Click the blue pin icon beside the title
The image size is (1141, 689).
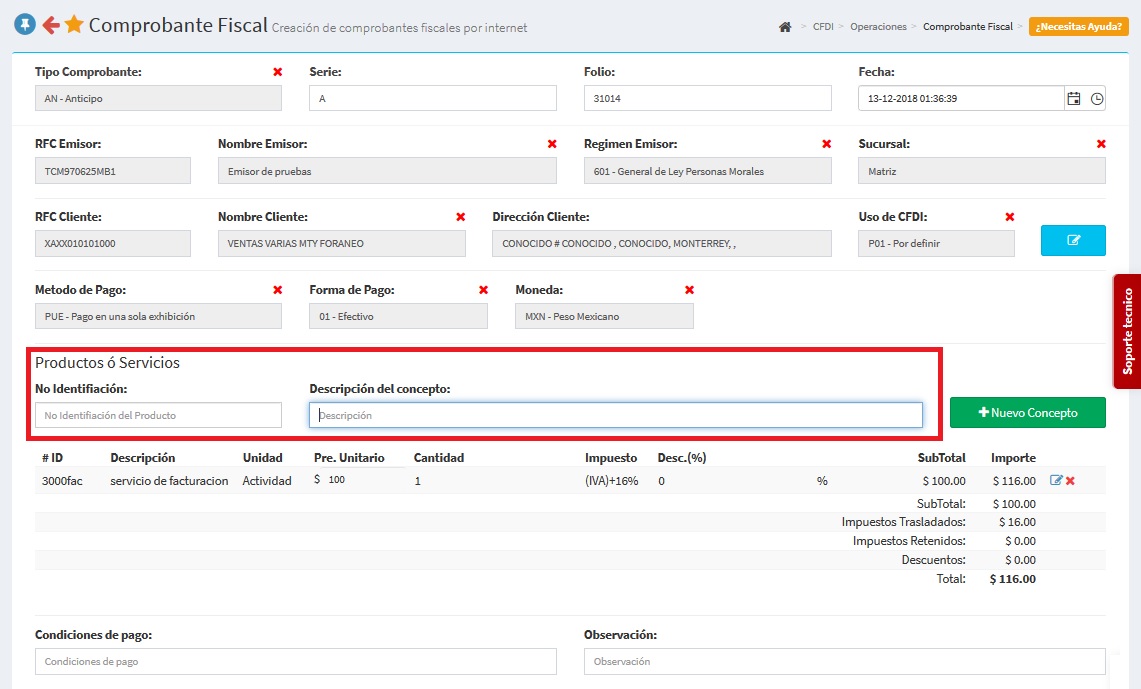click(x=24, y=25)
